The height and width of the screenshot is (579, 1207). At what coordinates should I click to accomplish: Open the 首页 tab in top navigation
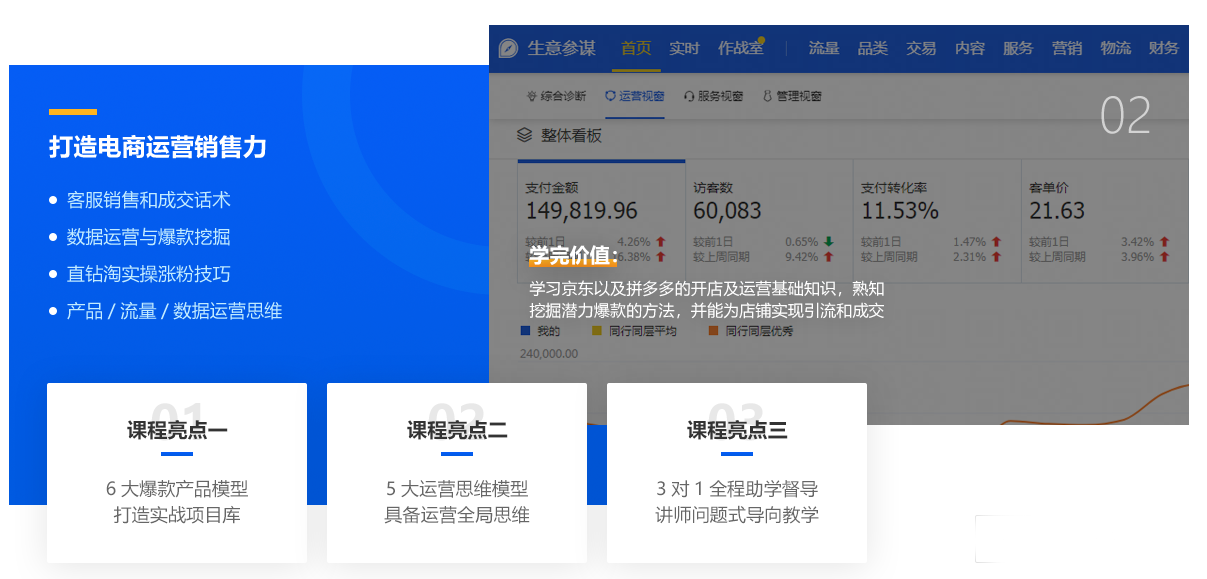636,49
